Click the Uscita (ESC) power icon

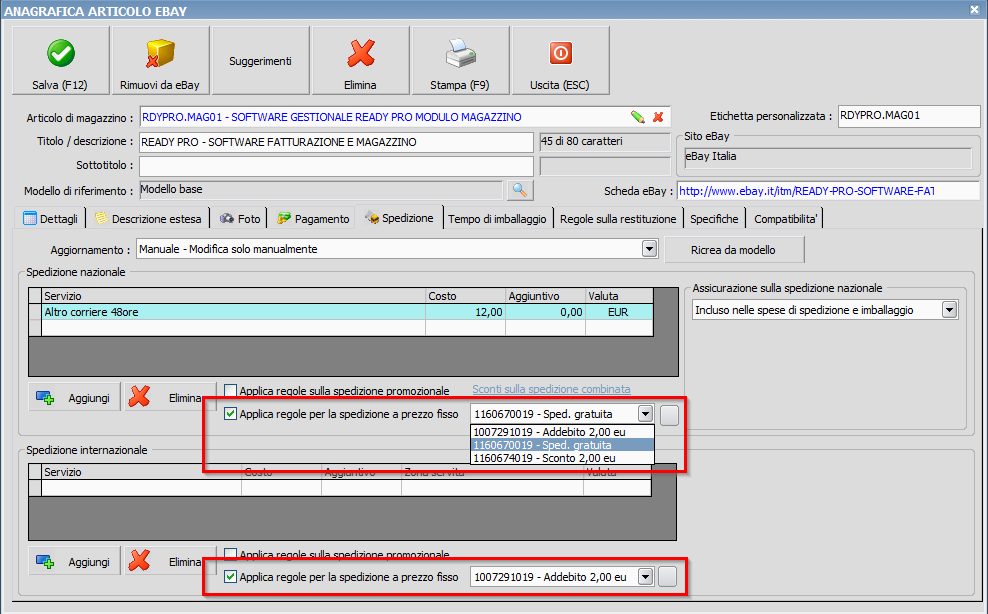(560, 53)
